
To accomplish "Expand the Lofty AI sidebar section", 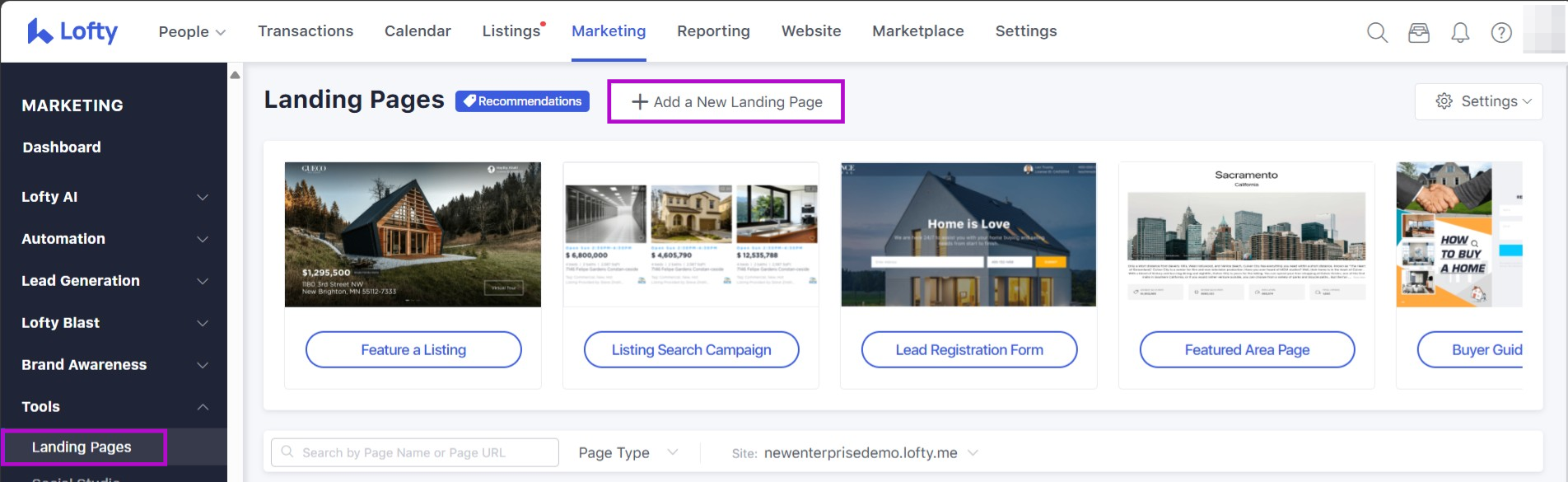I will tap(114, 197).
